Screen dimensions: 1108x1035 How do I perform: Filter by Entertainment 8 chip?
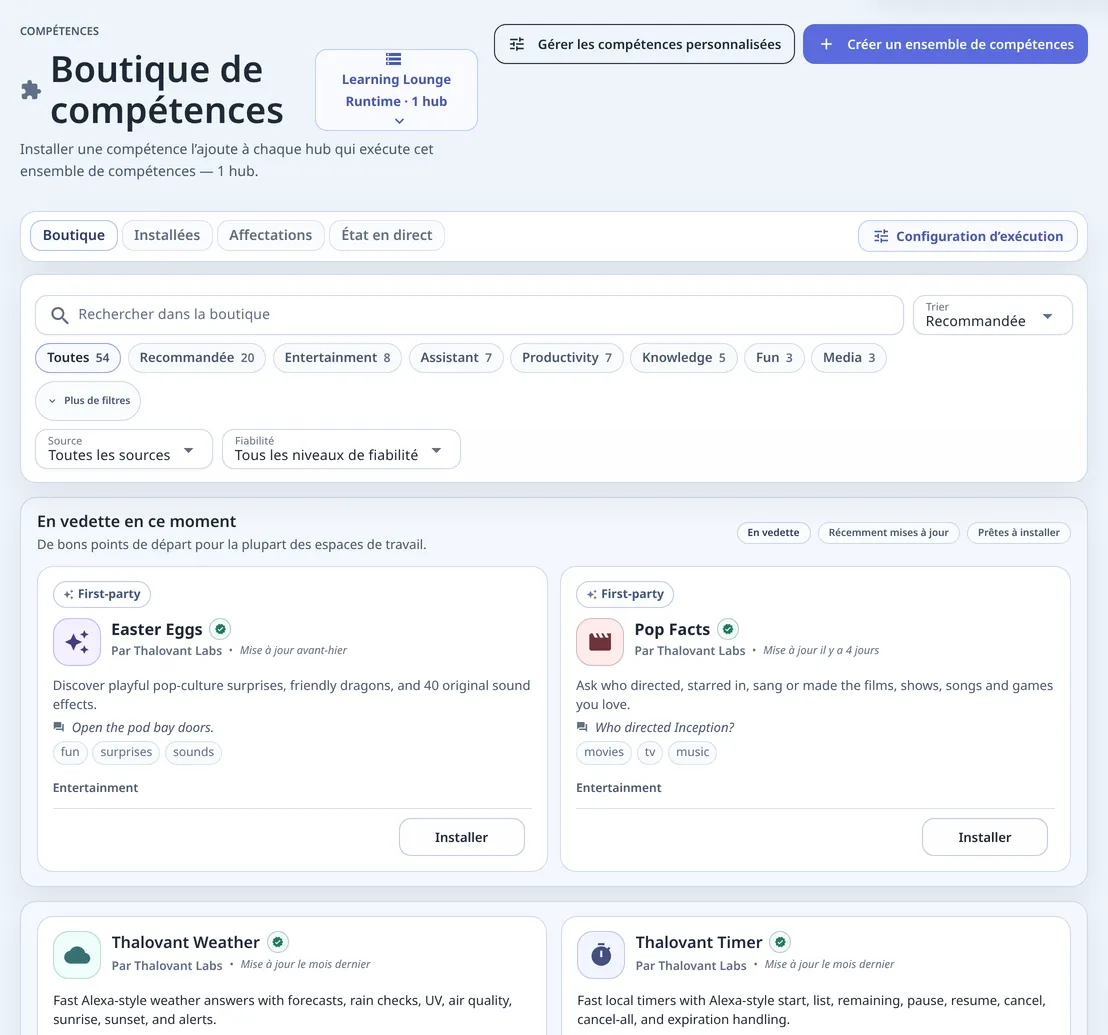pos(337,357)
